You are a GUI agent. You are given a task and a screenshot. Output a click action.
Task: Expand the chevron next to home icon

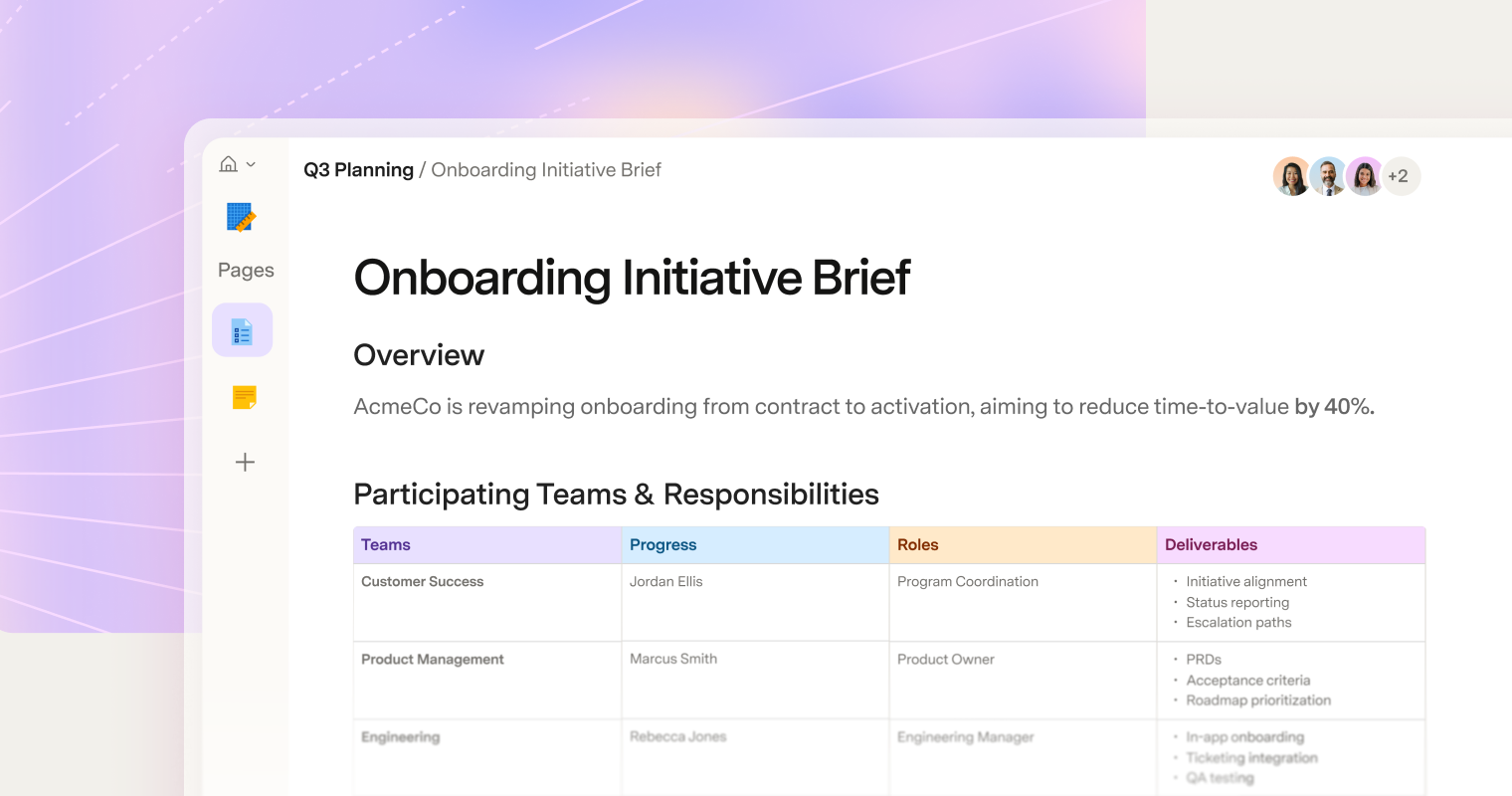point(251,165)
